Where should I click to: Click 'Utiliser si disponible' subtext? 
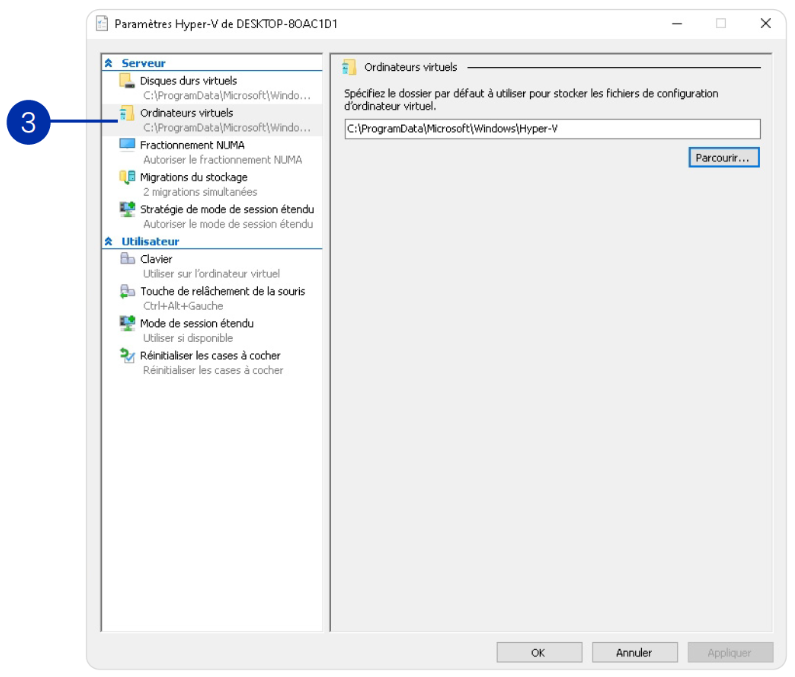[188, 338]
